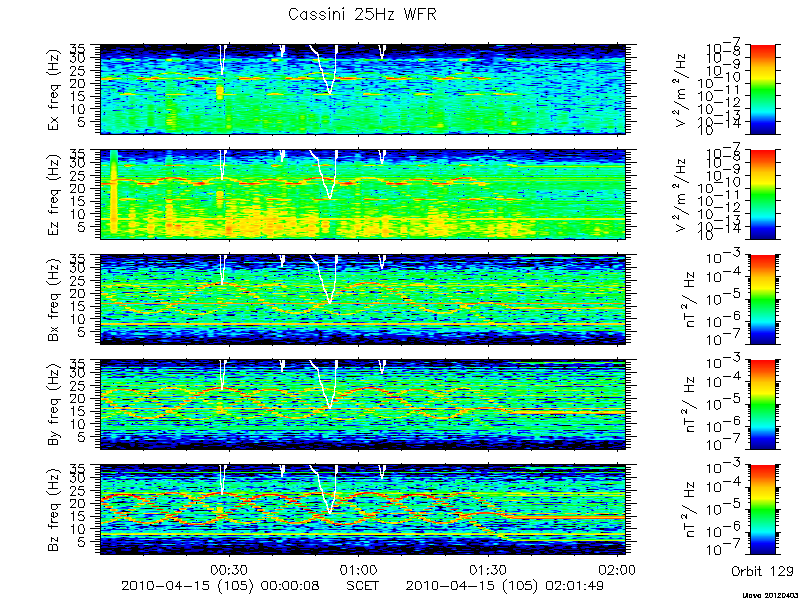Select the Bz frequency spectrogram panel
The width and height of the screenshot is (800, 600).
point(363,510)
